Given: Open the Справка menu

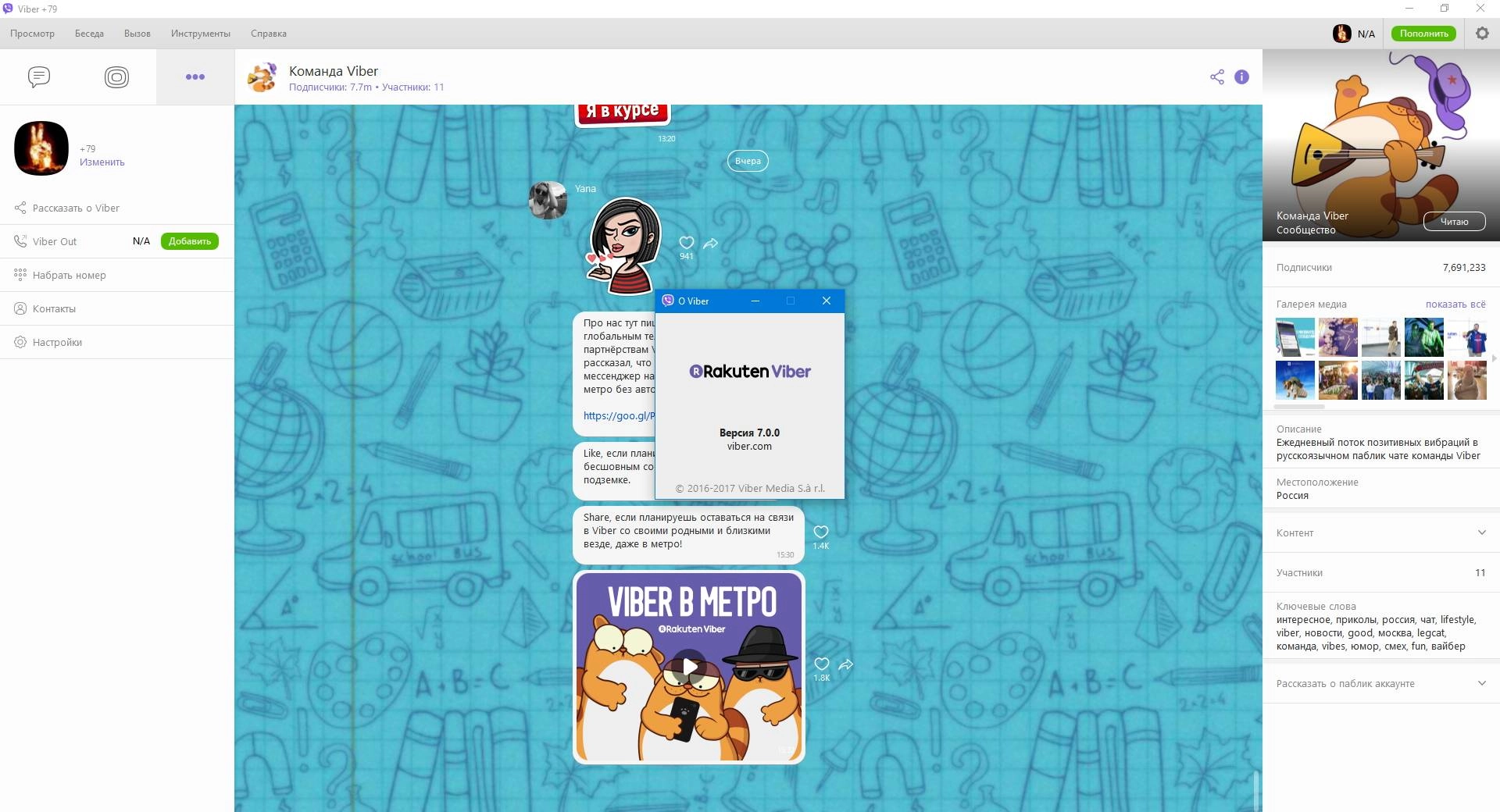Looking at the screenshot, I should tap(269, 34).
